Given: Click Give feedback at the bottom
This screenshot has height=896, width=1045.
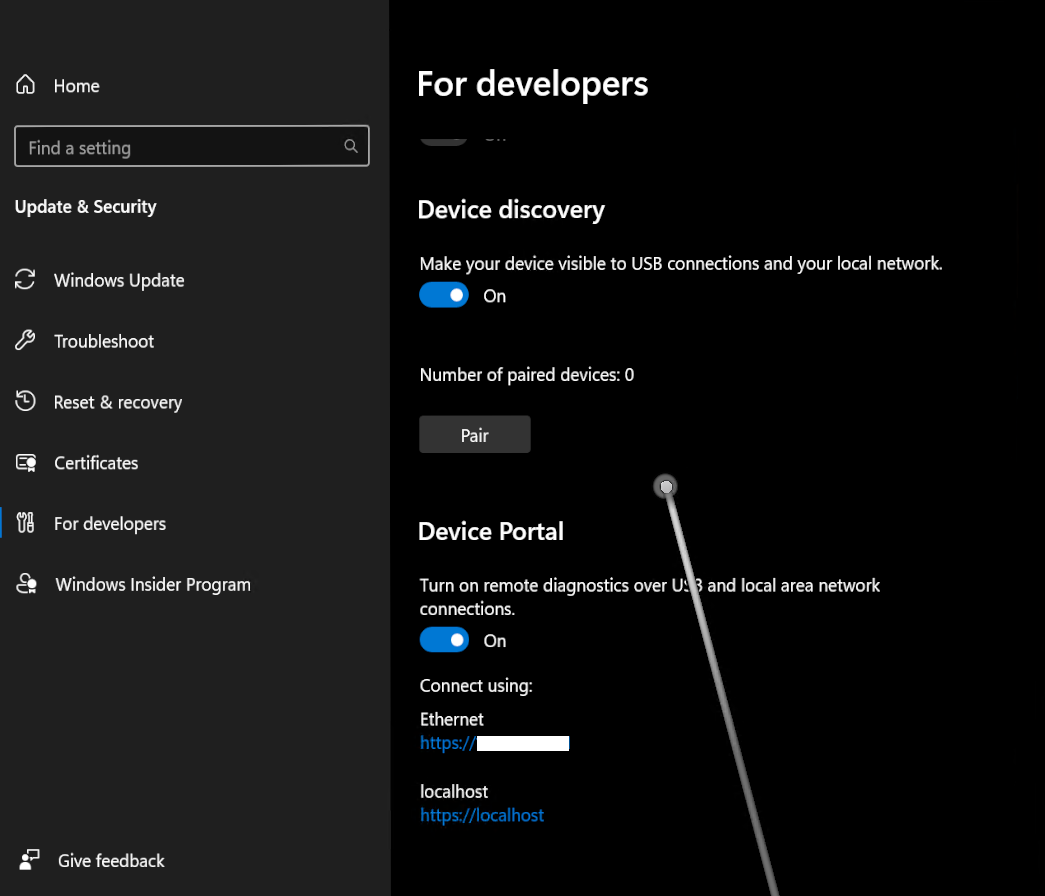Looking at the screenshot, I should click(110, 860).
